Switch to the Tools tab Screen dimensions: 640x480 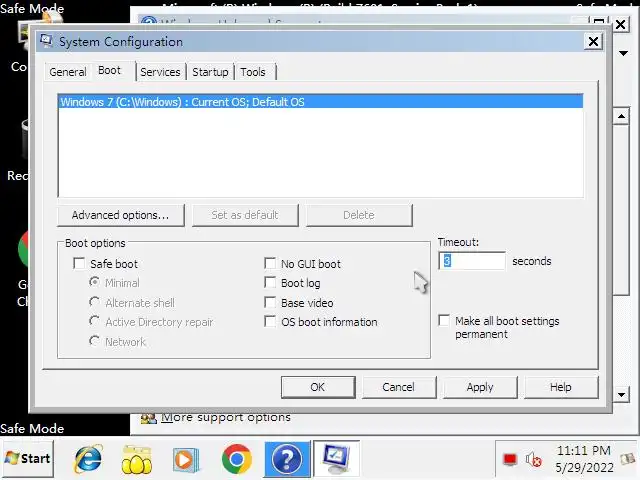(253, 72)
